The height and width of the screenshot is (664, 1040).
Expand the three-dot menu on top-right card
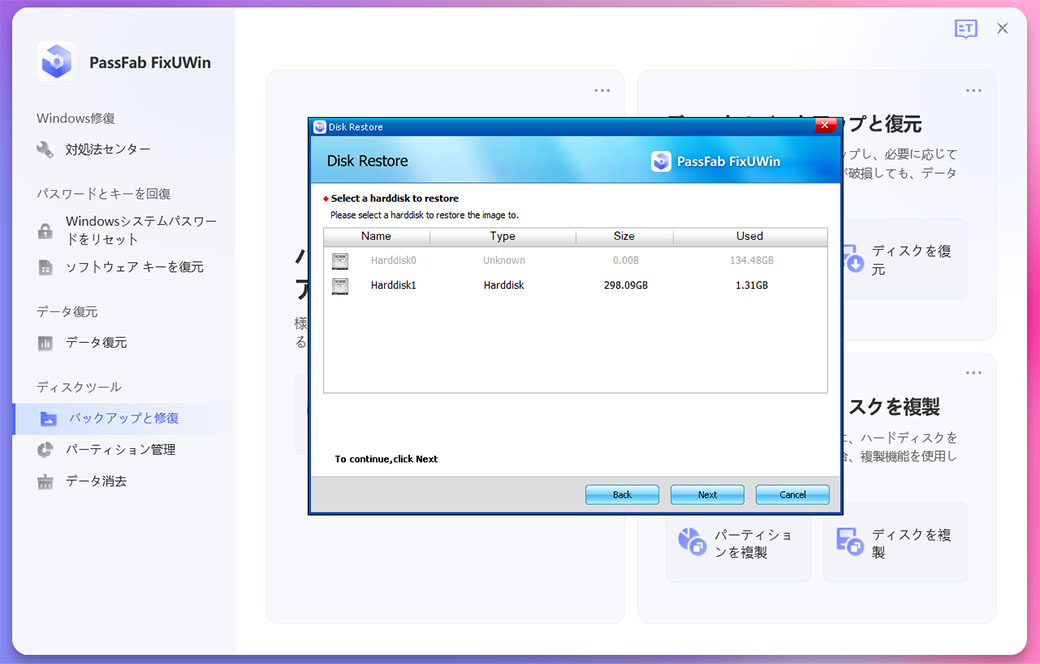pos(973,91)
